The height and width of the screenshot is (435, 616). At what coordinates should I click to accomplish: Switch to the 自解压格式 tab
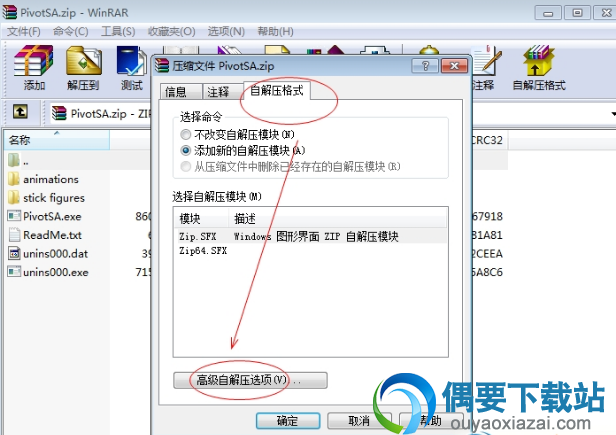[x=277, y=90]
